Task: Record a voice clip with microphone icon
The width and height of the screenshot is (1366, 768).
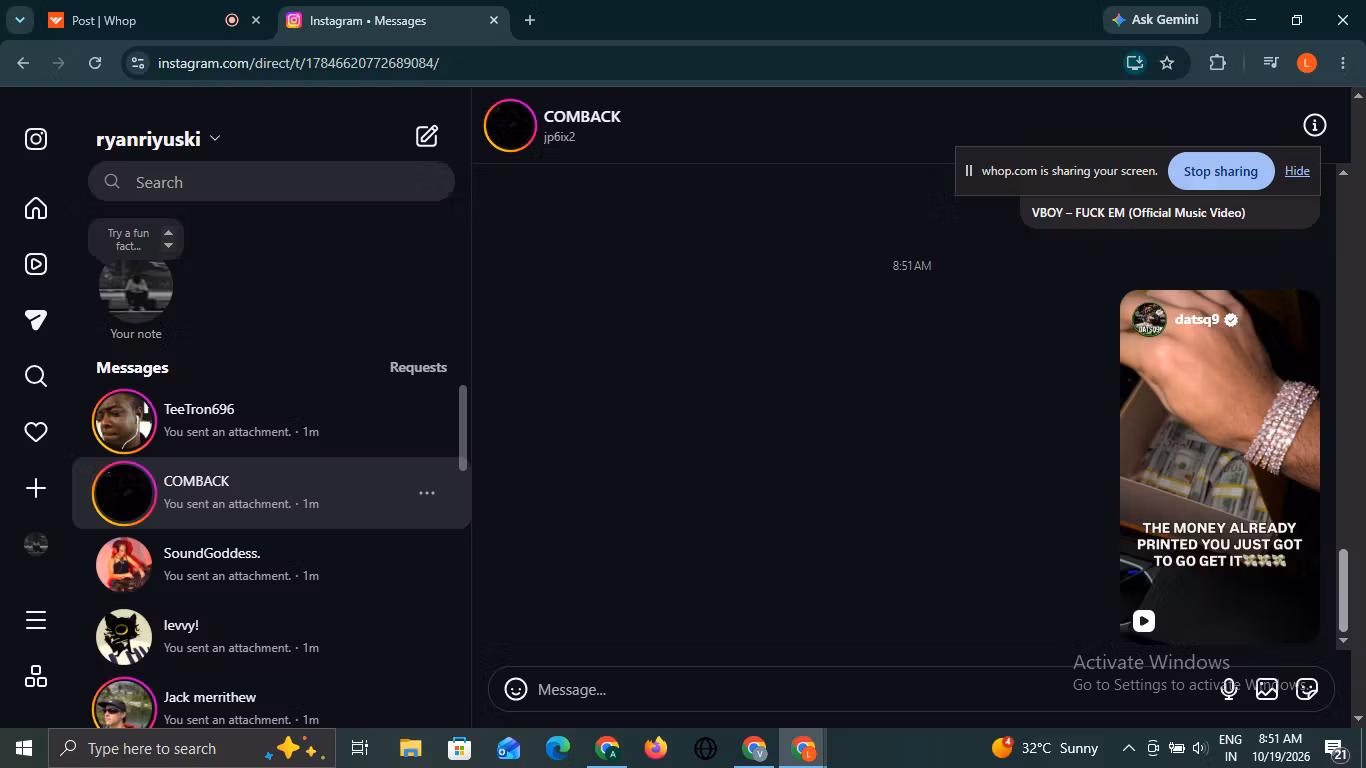Action: (1229, 689)
